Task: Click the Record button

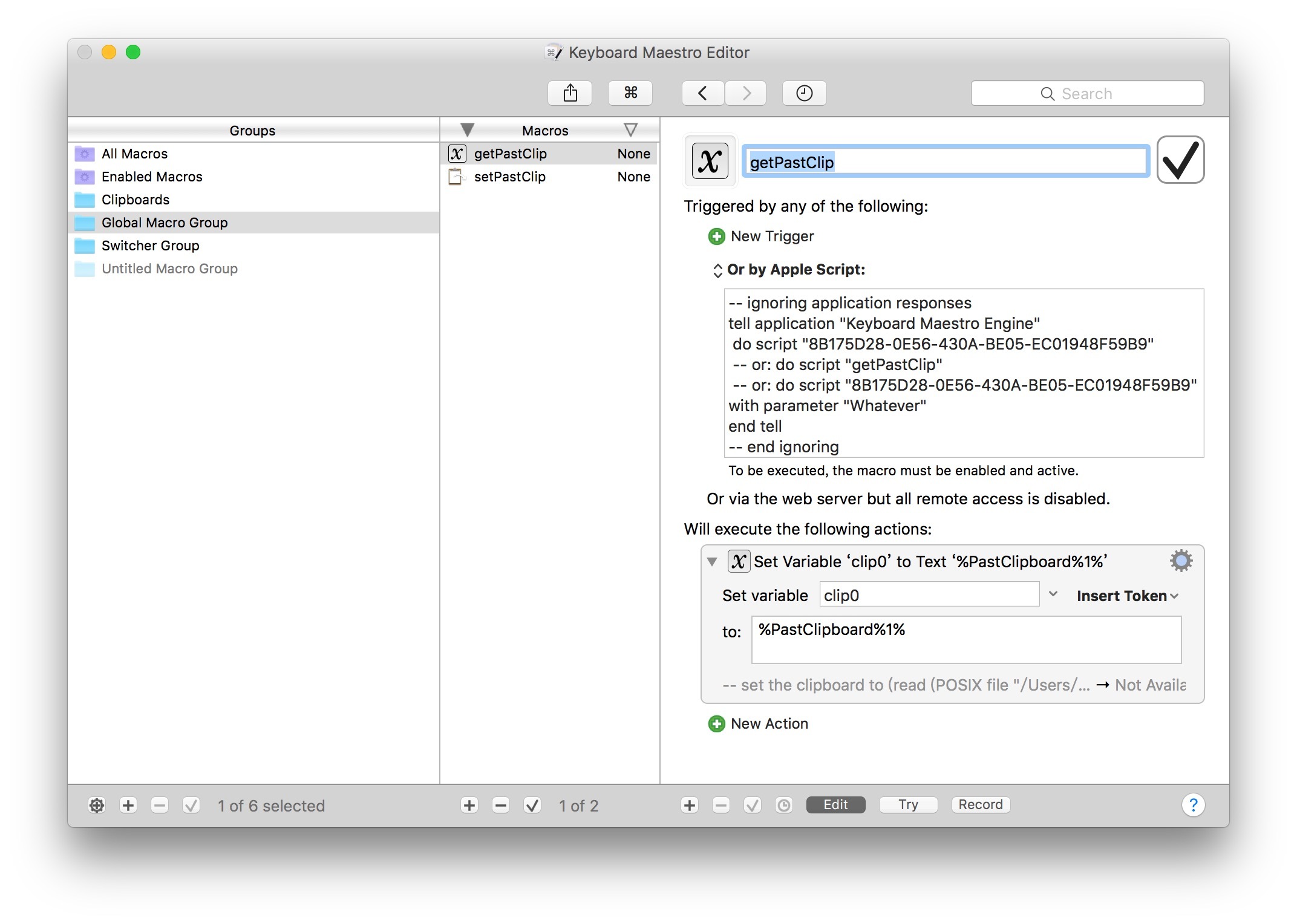Action: pos(981,805)
